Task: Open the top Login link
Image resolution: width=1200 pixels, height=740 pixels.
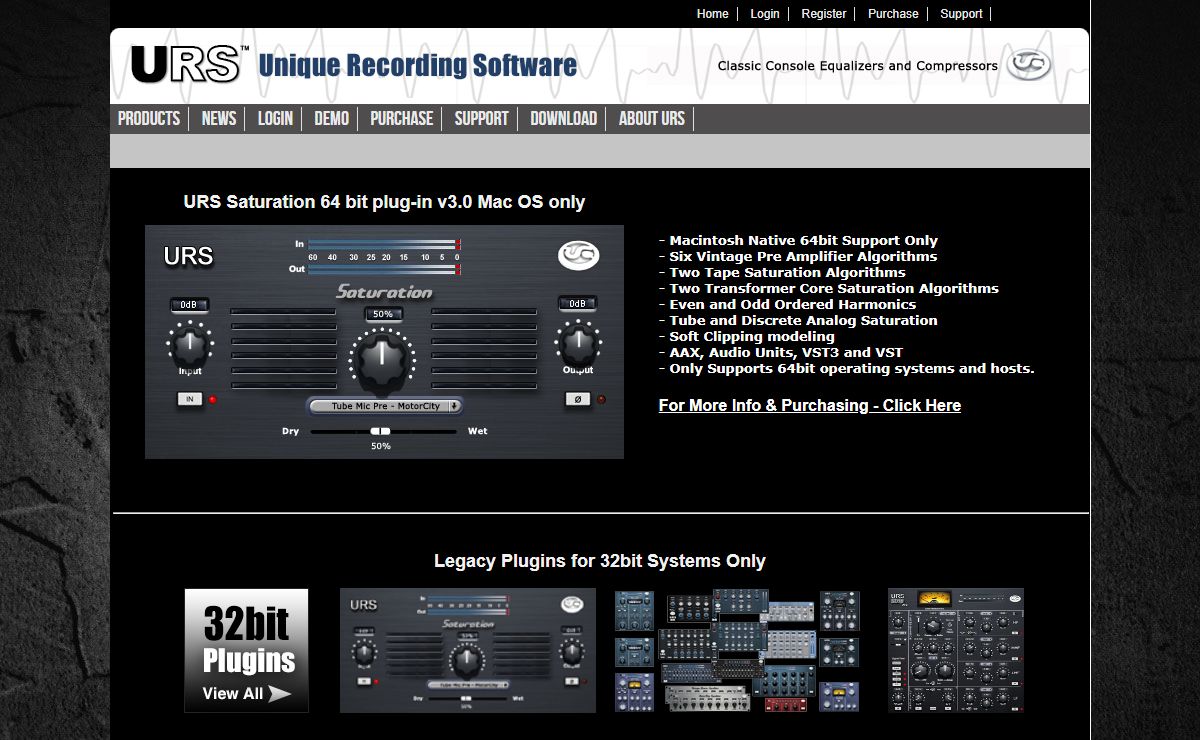Action: coord(765,14)
